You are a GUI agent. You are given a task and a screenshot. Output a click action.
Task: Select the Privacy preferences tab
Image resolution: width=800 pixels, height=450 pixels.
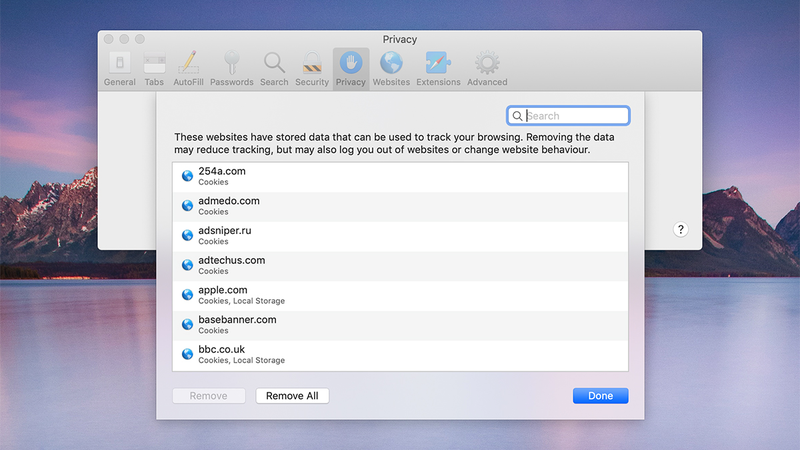coord(351,69)
